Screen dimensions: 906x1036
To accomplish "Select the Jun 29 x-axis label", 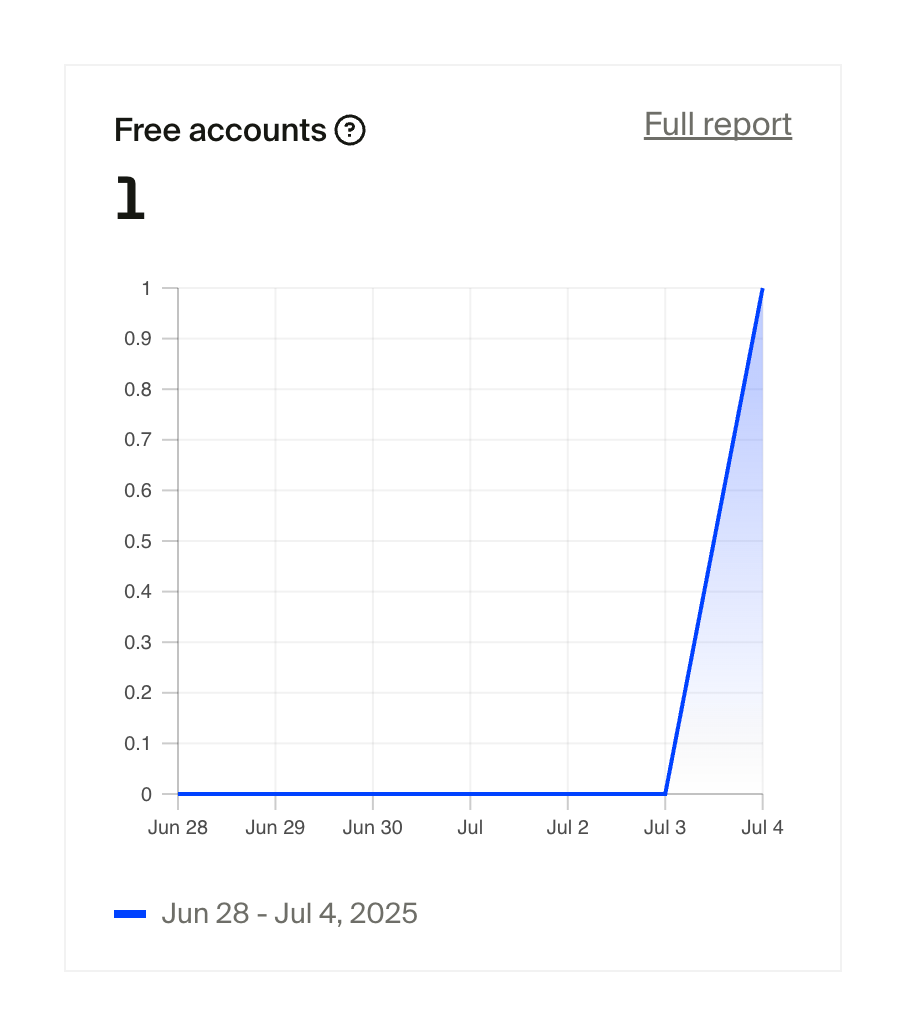I will tap(275, 828).
